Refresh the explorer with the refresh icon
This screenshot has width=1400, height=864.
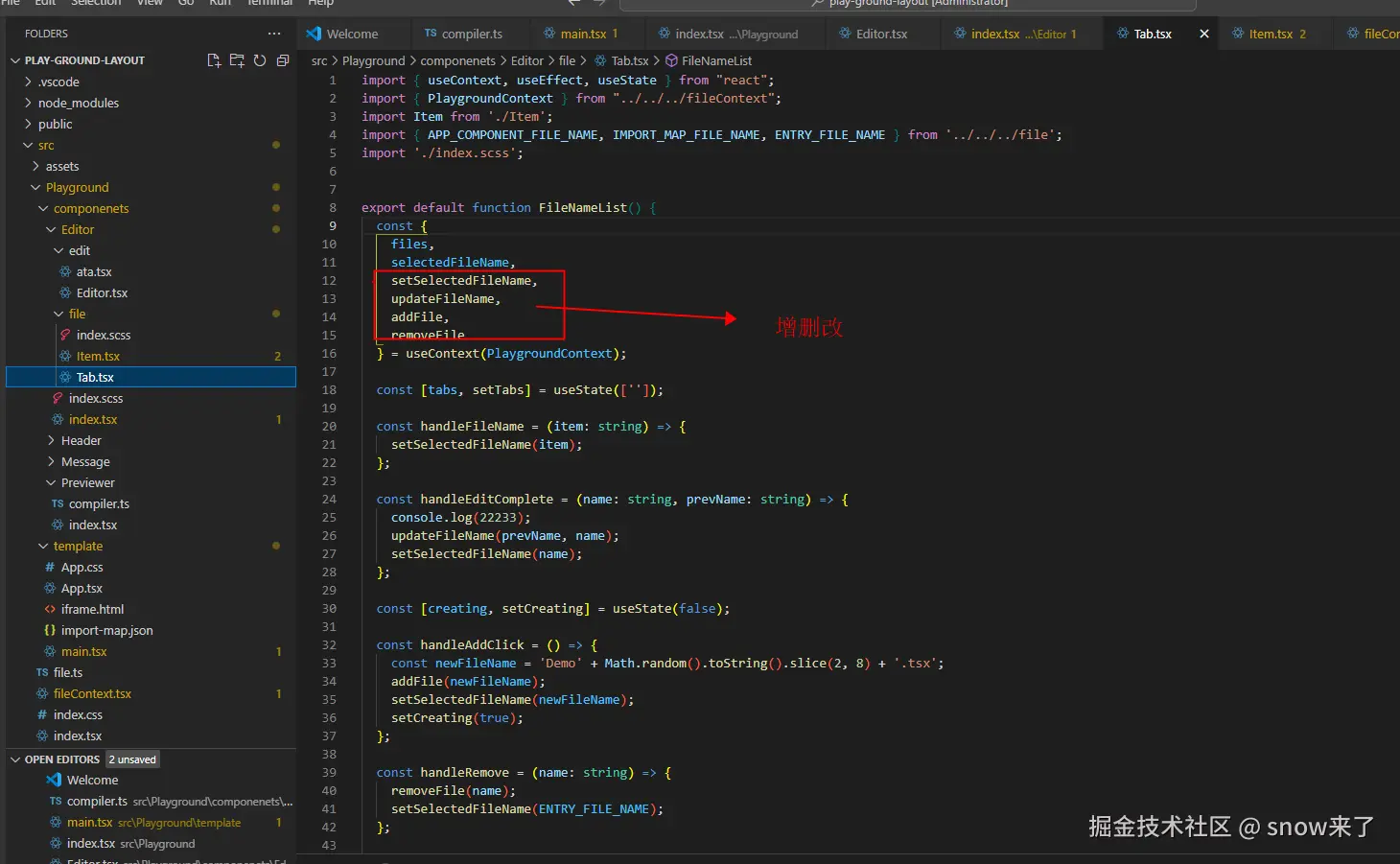tap(260, 60)
